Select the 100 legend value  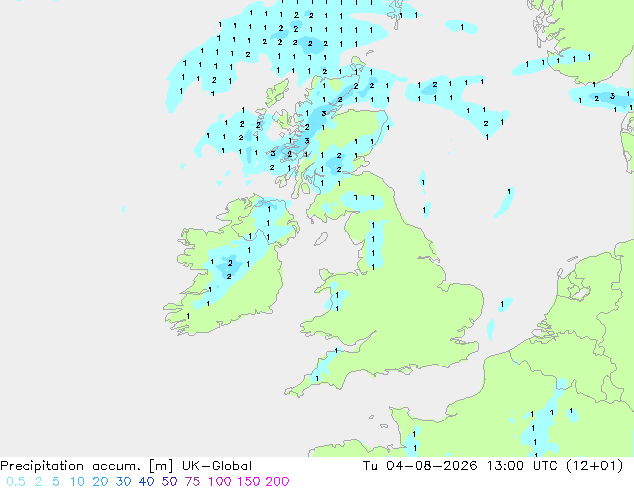220,482
